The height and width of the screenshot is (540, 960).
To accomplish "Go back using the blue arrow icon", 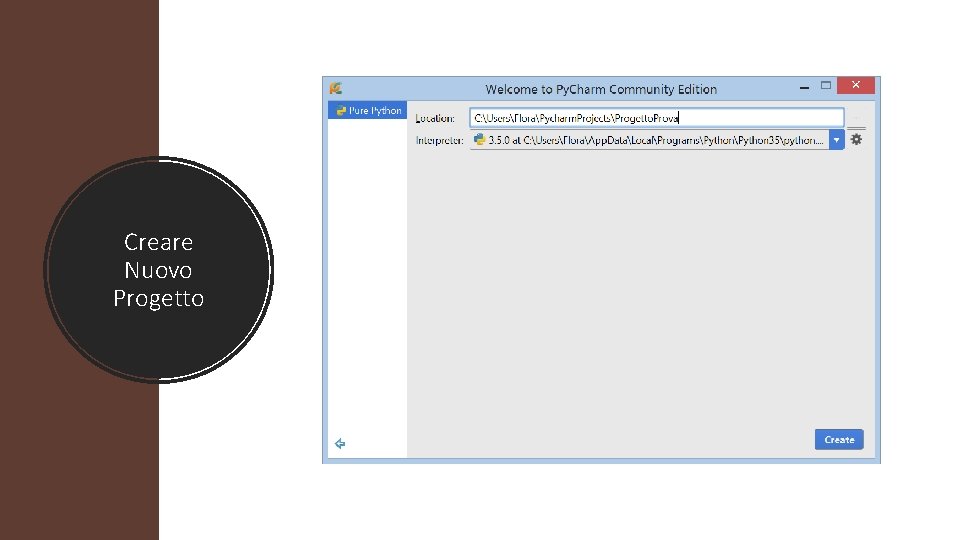I will pyautogui.click(x=340, y=443).
